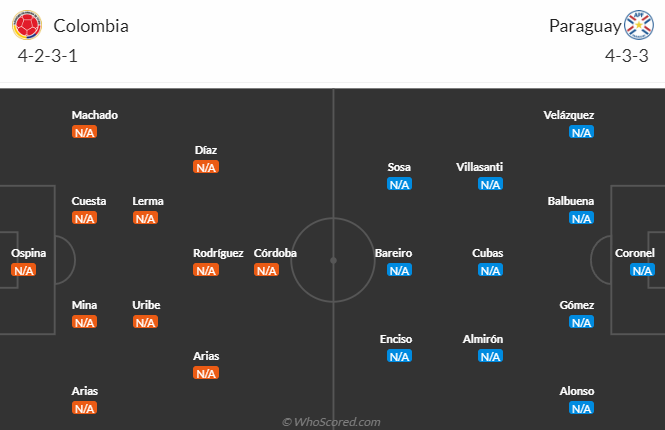Click the Colombia team crest icon
The width and height of the screenshot is (665, 430).
click(29, 26)
